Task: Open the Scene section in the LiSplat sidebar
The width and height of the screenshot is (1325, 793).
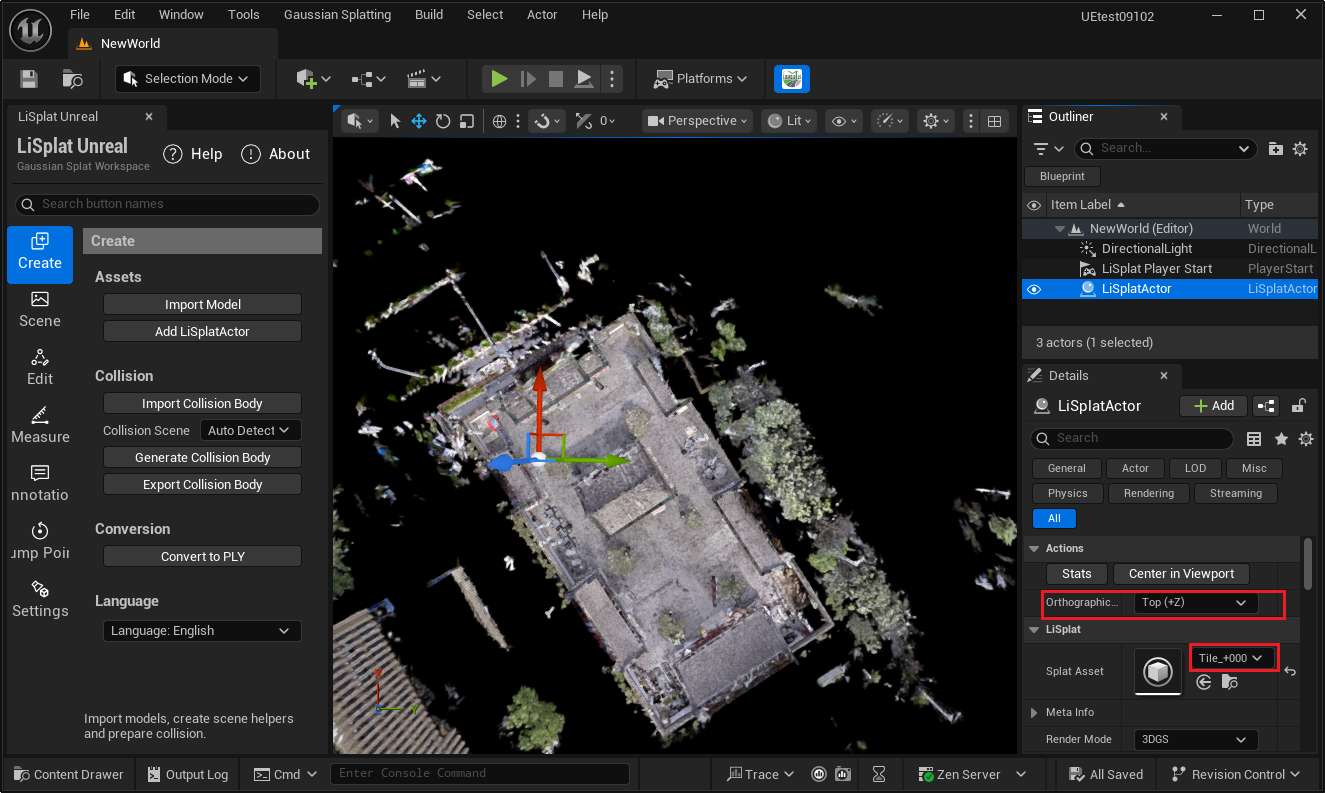Action: tap(40, 310)
